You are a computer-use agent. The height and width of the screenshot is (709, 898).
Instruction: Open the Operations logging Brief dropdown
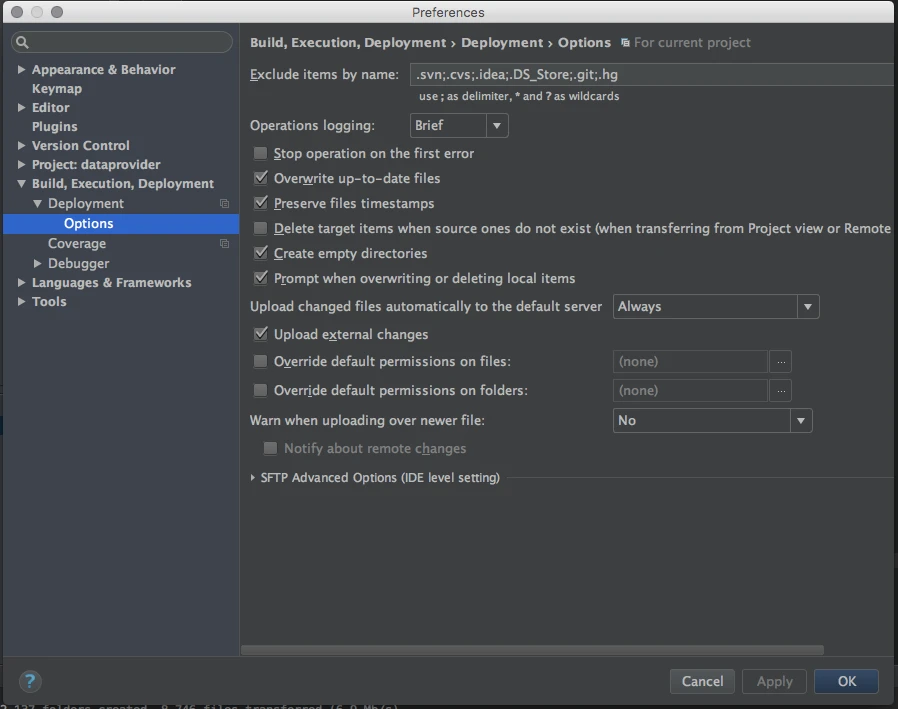(459, 125)
